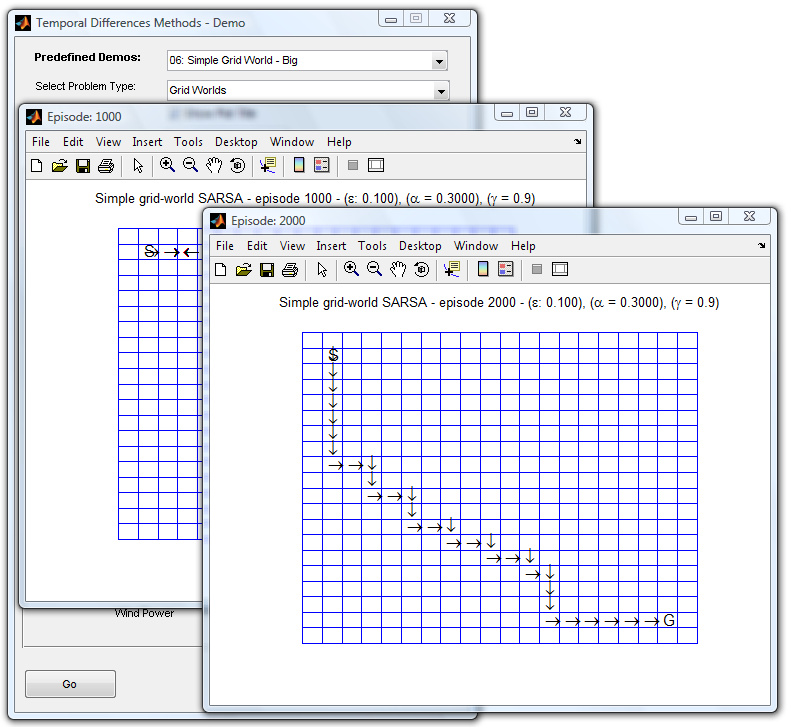Activate Zoom Out tool in Episode 2000 window
789x727 pixels.
(x=374, y=269)
